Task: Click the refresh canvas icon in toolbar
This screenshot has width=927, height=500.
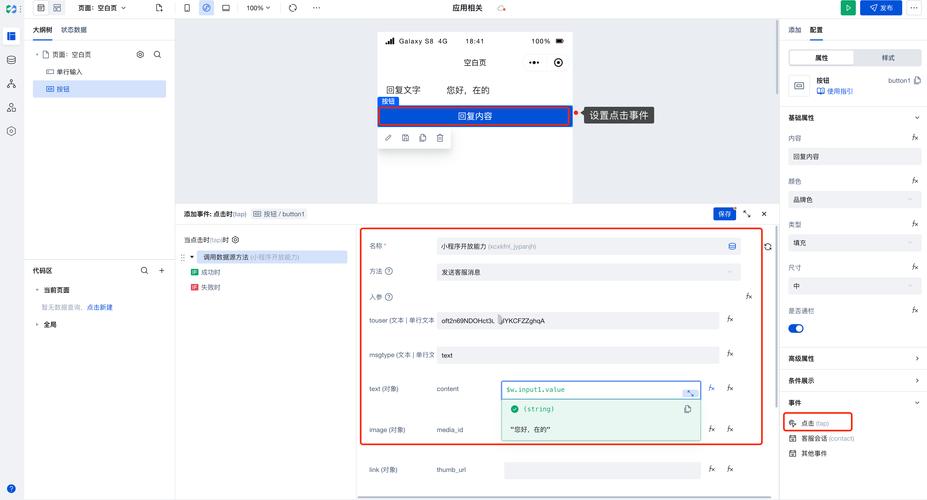Action: point(293,8)
